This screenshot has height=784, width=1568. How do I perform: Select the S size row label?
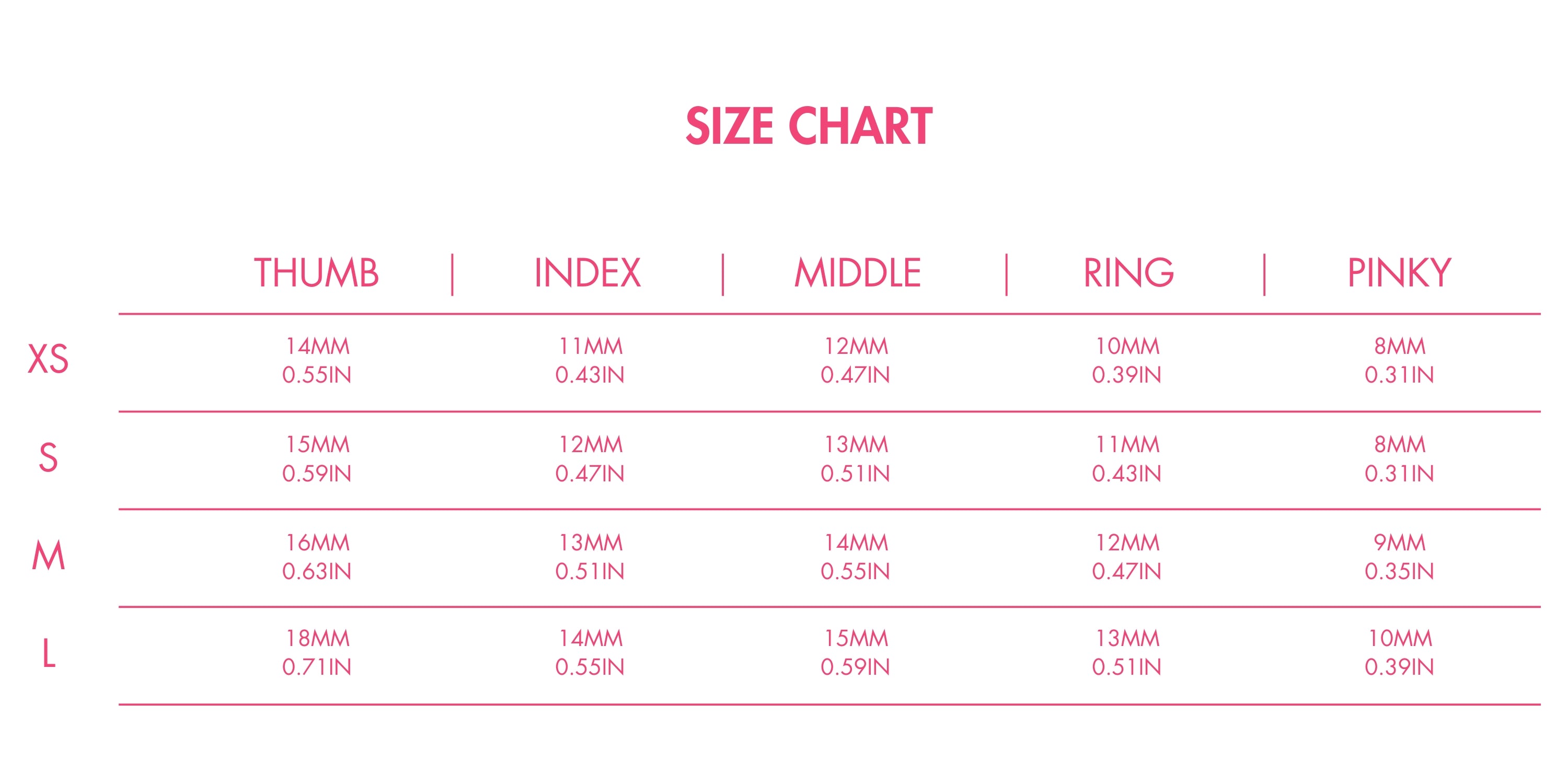point(48,457)
